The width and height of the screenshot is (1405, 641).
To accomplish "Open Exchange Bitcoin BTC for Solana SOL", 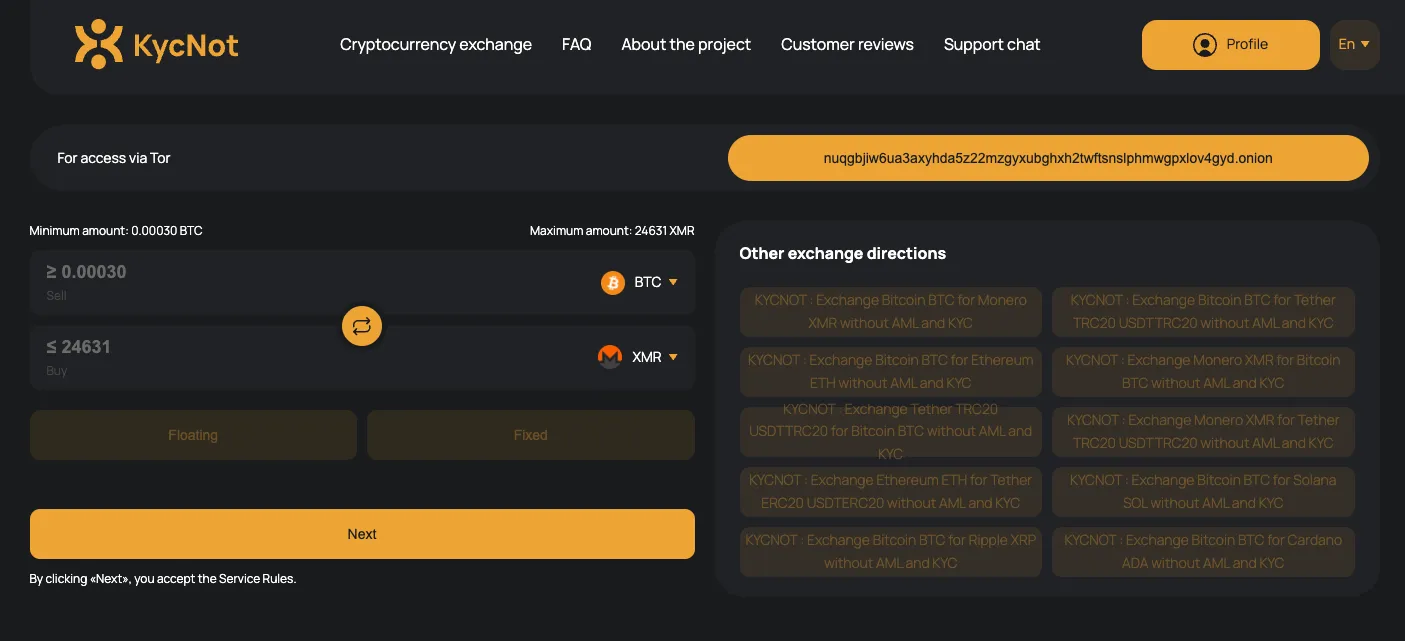I will 1203,492.
